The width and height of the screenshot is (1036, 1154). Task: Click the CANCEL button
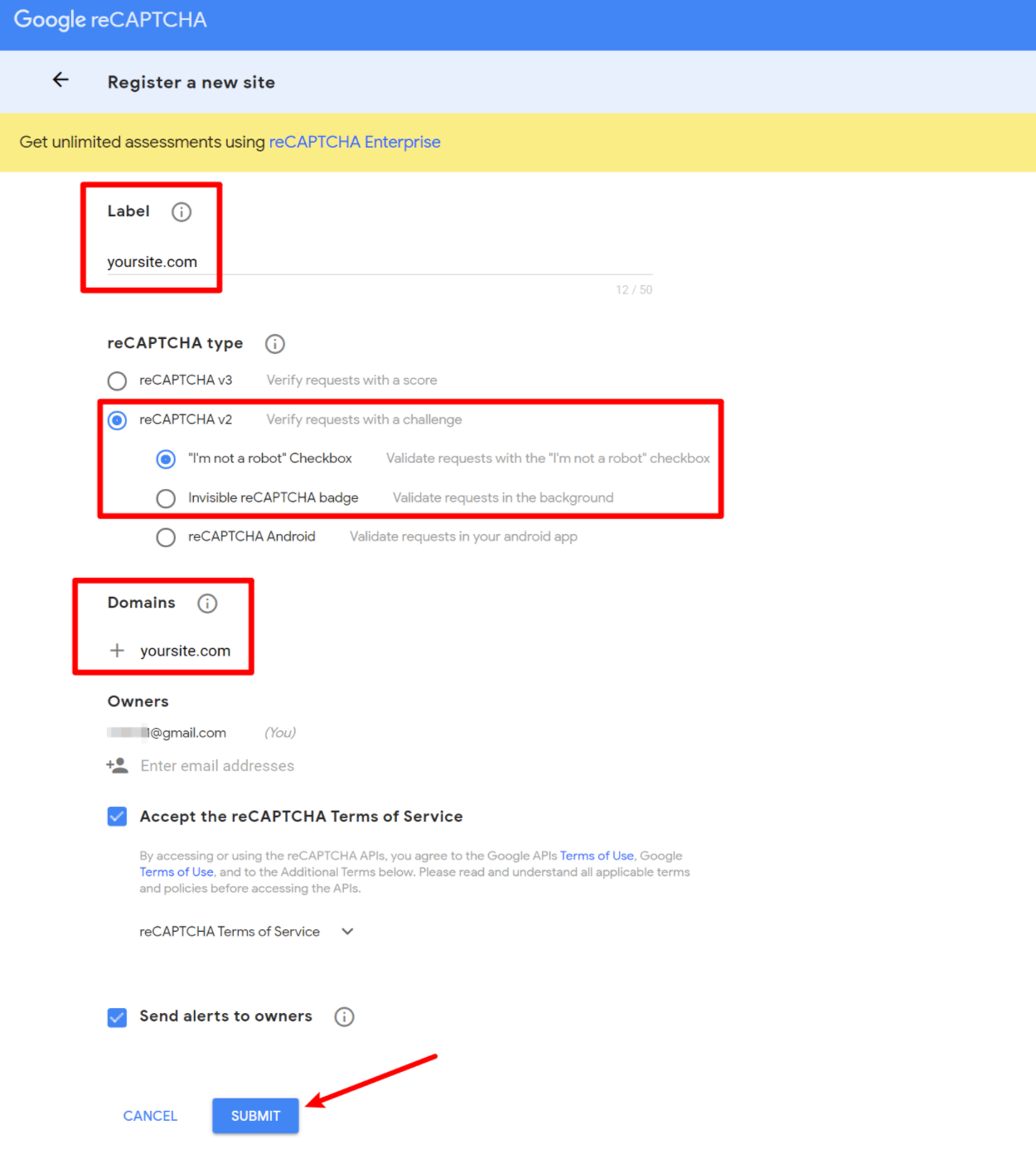pos(150,1116)
